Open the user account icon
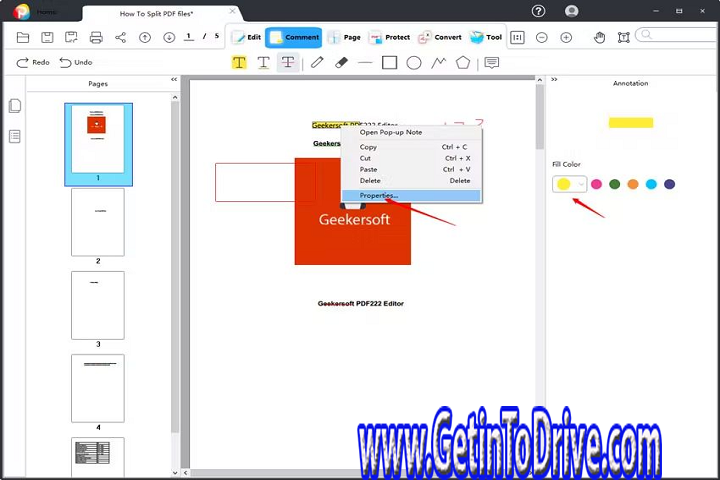 point(571,11)
